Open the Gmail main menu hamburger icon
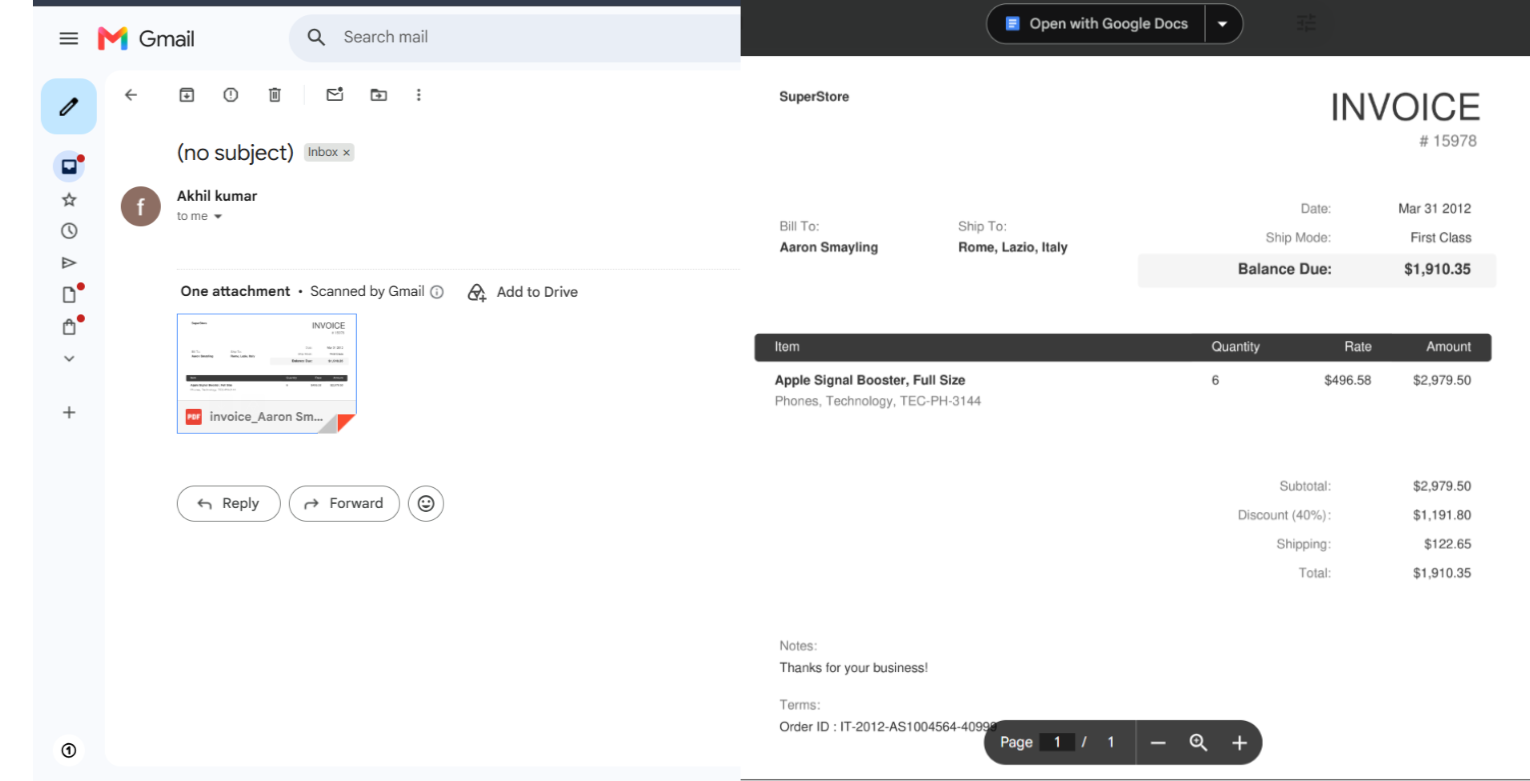The image size is (1530, 781). click(x=68, y=38)
